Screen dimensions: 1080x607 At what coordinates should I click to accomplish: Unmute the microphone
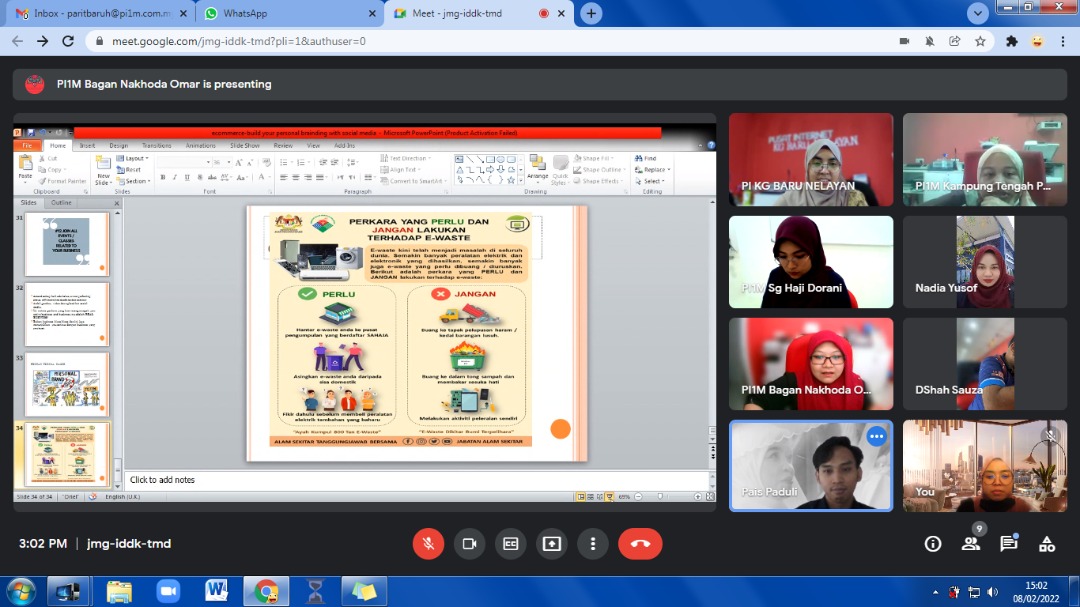(428, 544)
